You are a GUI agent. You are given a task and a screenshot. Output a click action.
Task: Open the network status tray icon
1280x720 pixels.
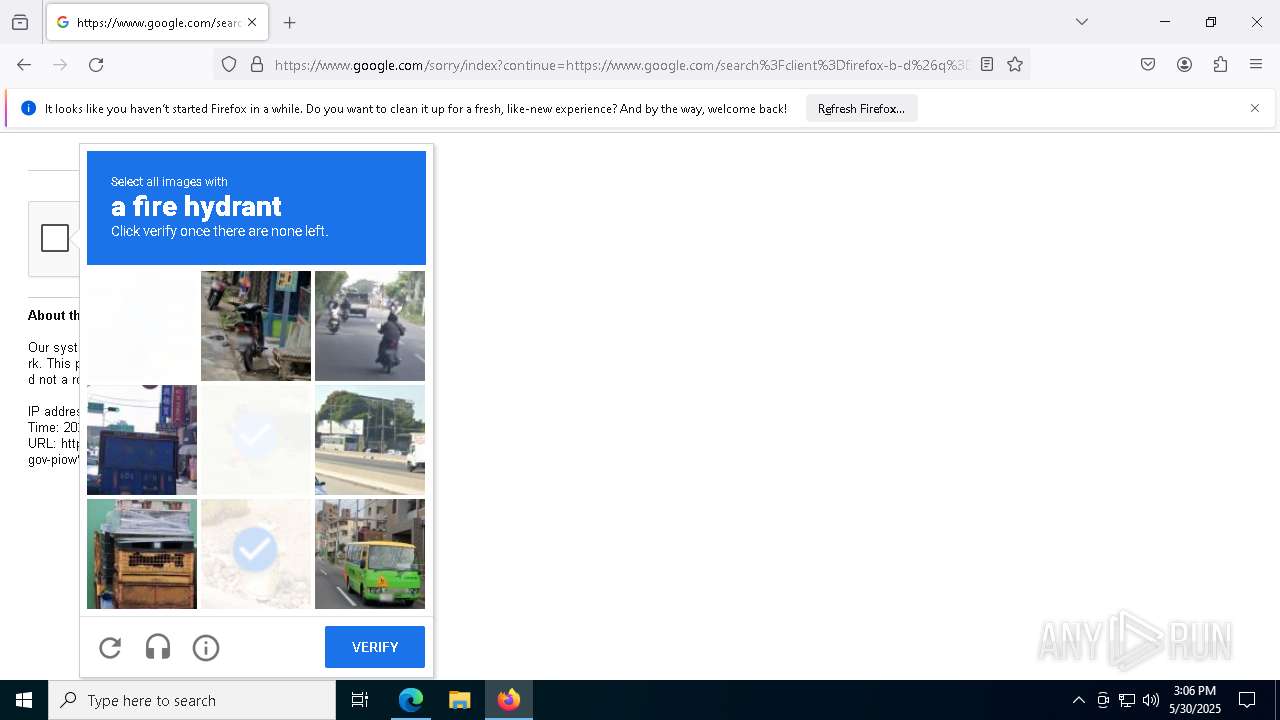[x=1126, y=700]
